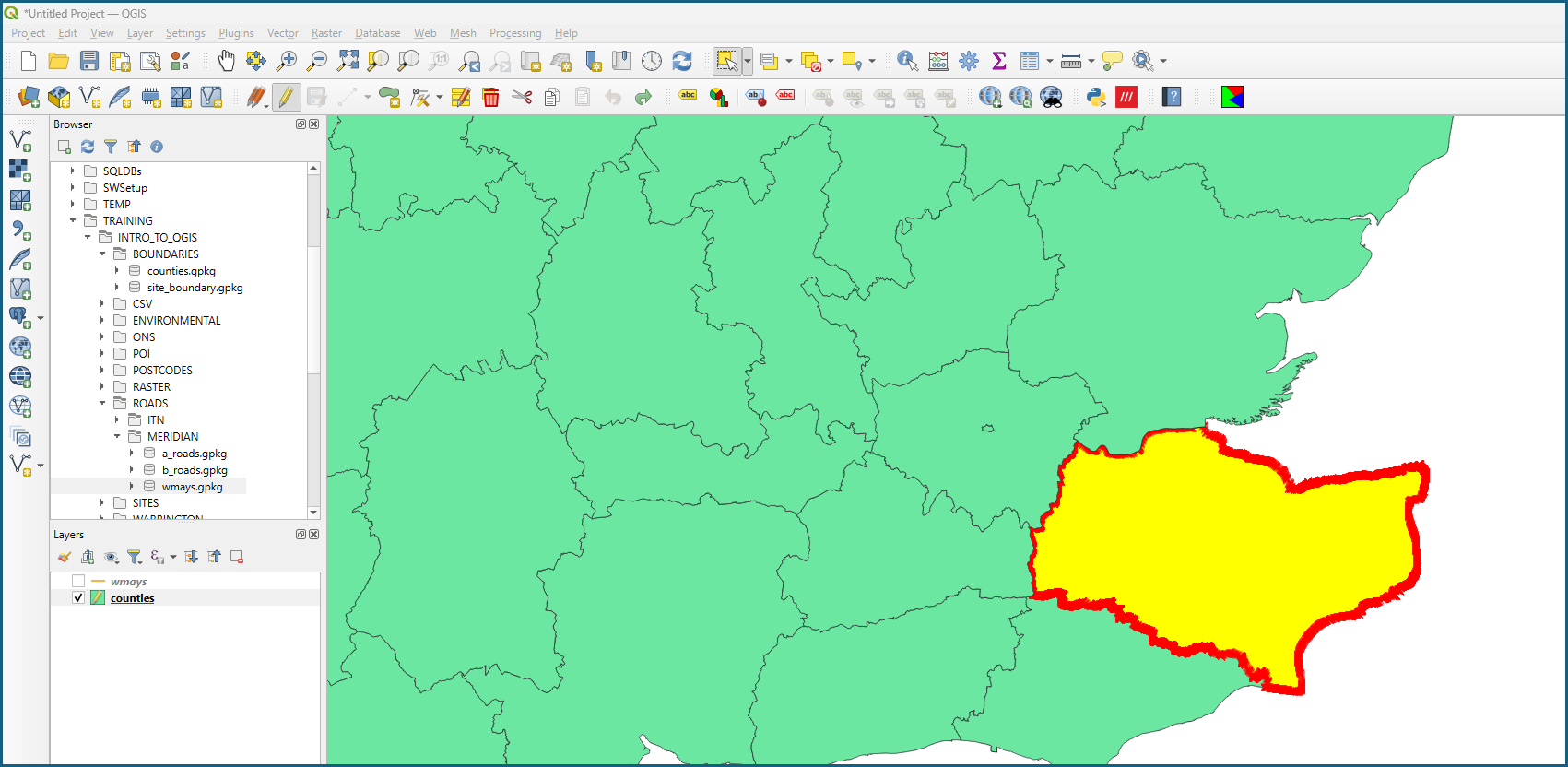The height and width of the screenshot is (767, 1568).
Task: Click the Redo green arrow icon
Action: pos(643,97)
